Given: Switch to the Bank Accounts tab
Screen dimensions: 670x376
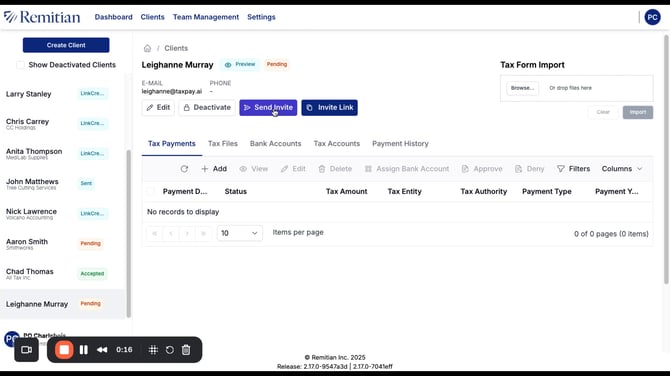Looking at the screenshot, I should tap(276, 144).
